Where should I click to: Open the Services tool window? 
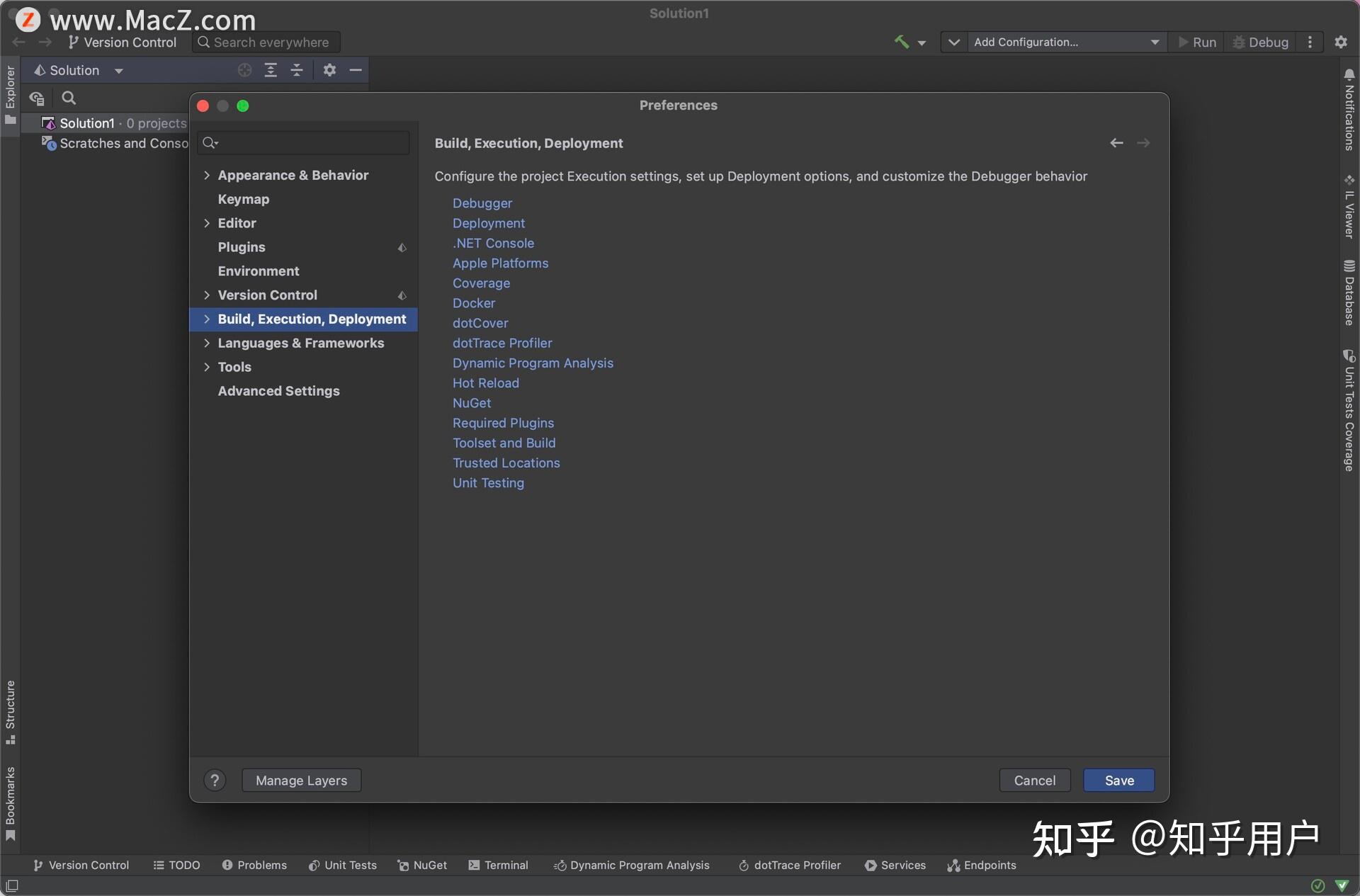click(895, 865)
